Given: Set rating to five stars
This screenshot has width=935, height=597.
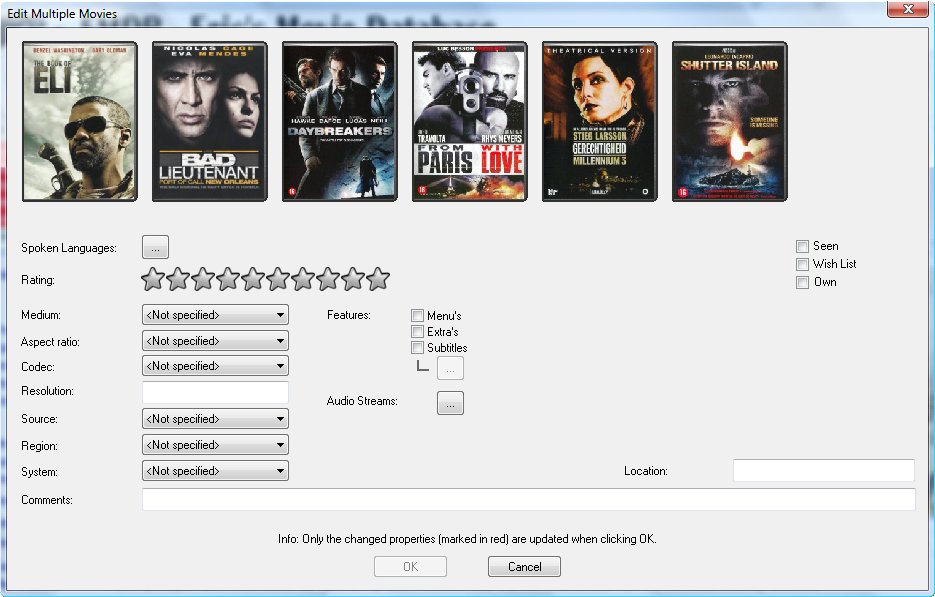Looking at the screenshot, I should tap(253, 280).
